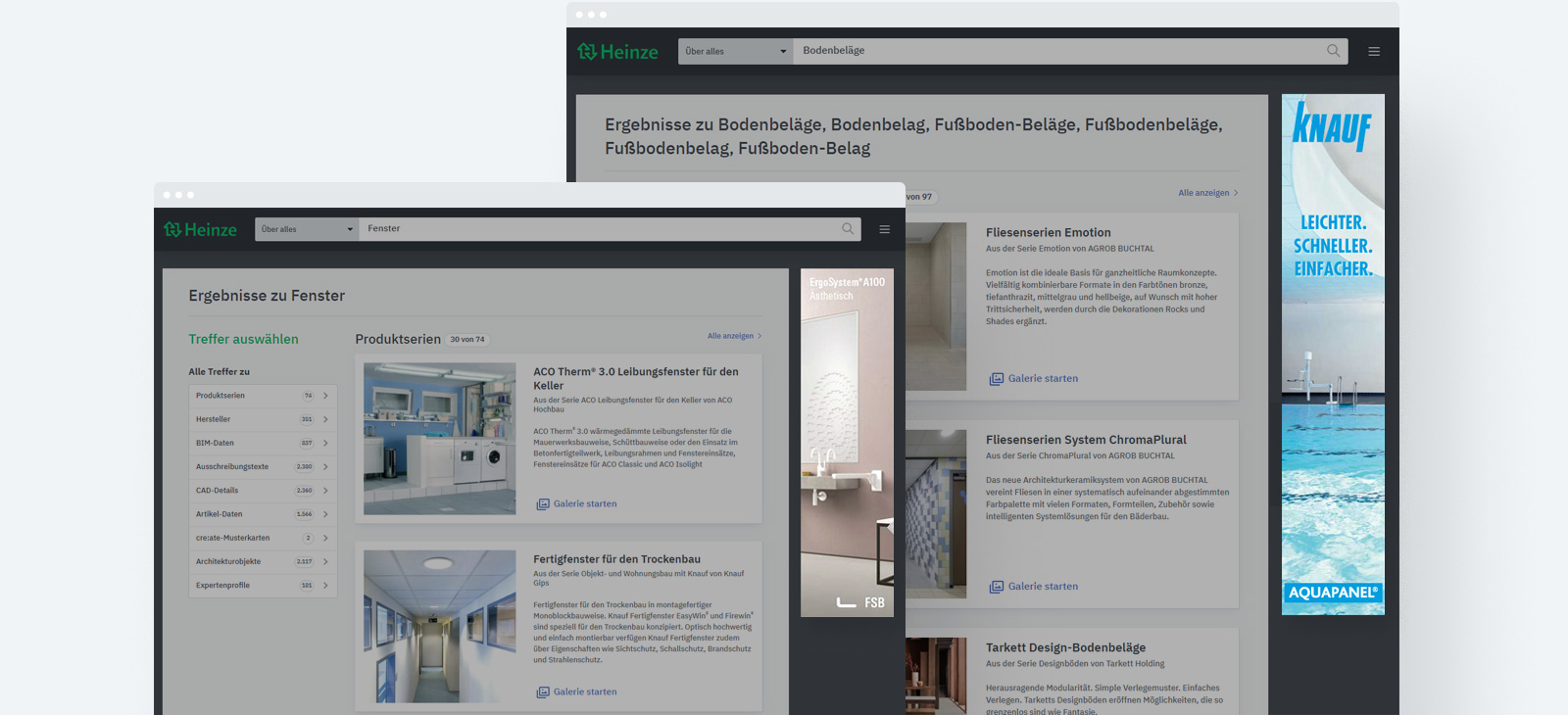This screenshot has width=1568, height=715.
Task: Click 'Galerie starten' for Fertigfenster für den Trockenbau
Action: coord(585,692)
